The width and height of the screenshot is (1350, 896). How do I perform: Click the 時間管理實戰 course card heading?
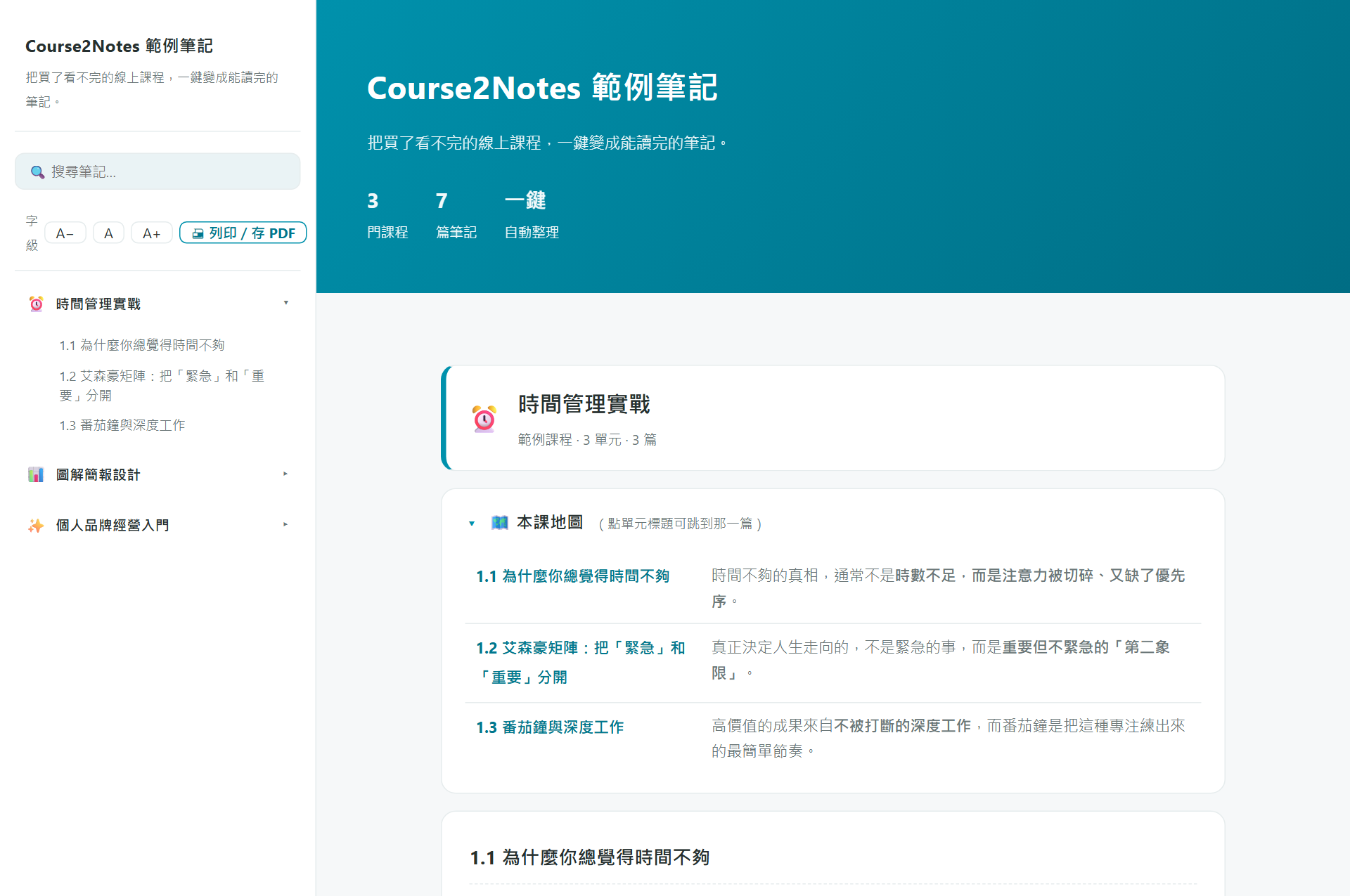pos(584,404)
